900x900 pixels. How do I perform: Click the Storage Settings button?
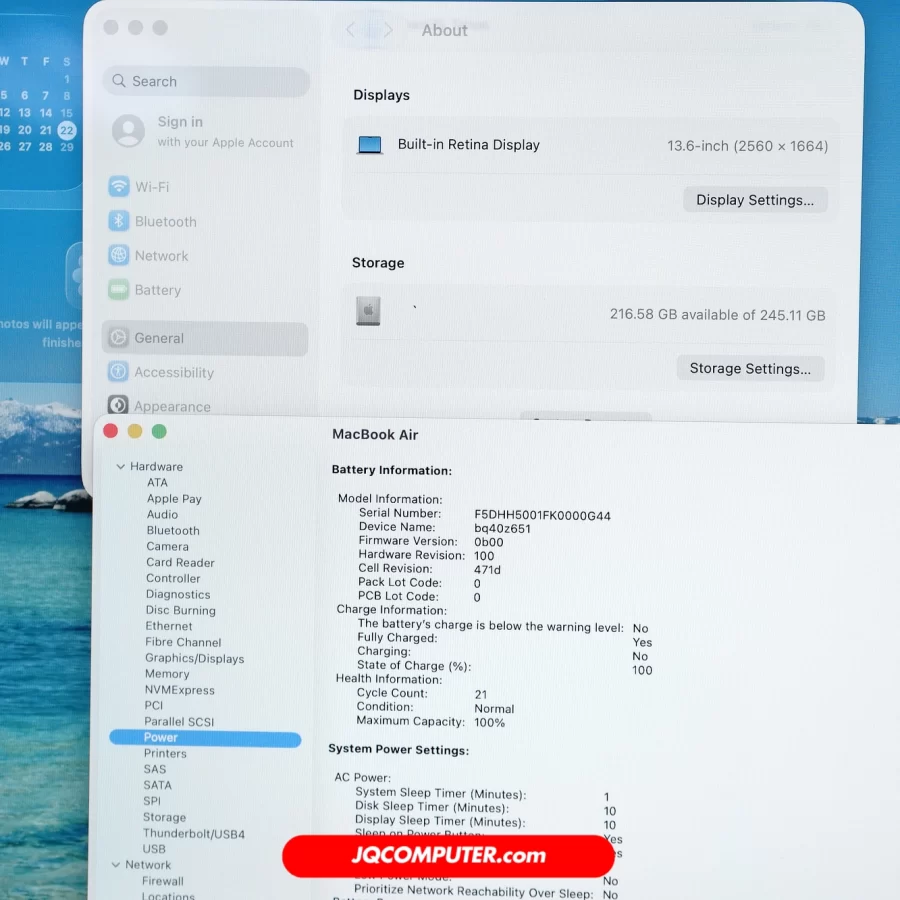point(750,368)
